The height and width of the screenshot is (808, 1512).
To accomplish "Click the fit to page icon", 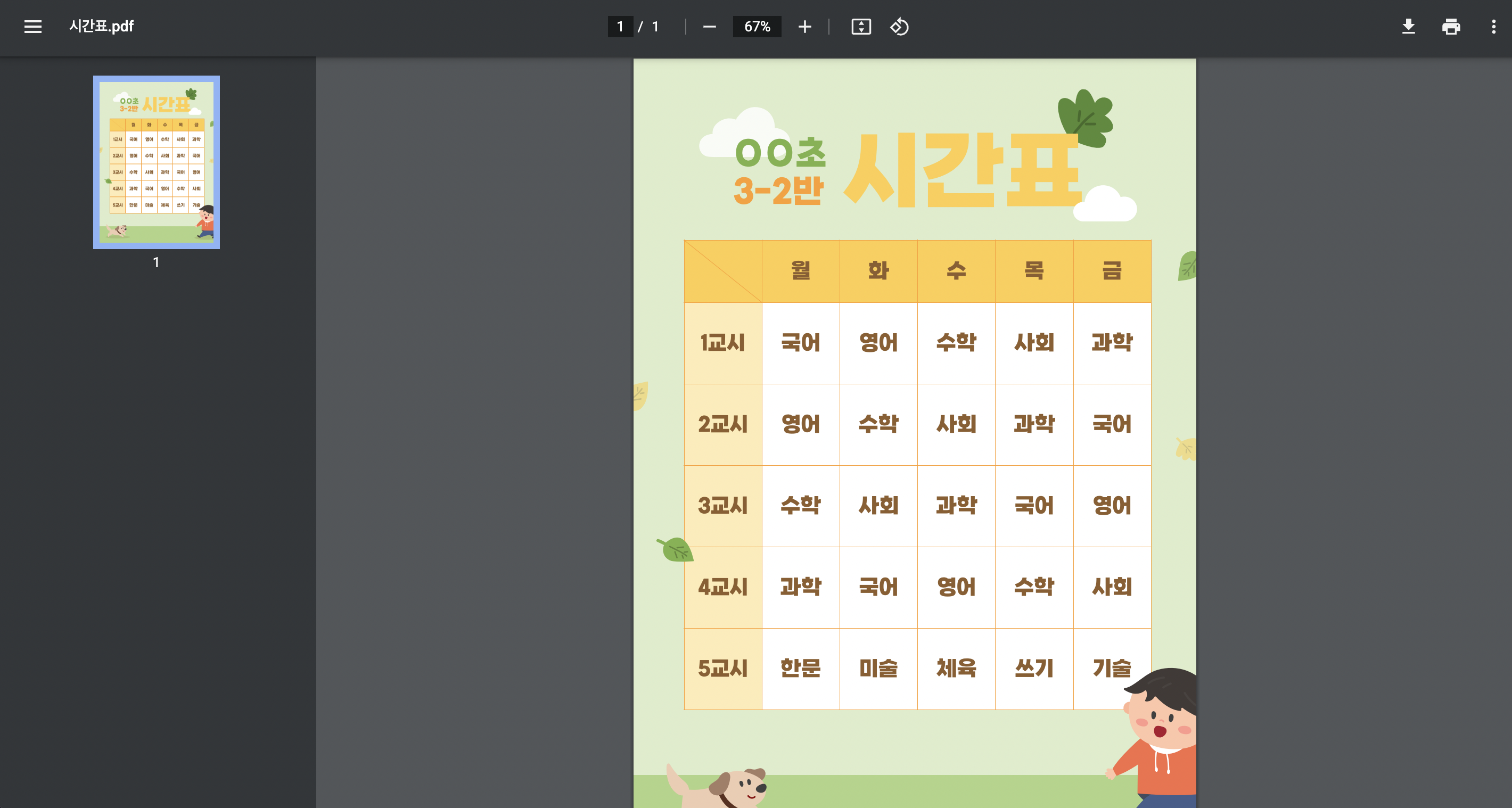I will tap(861, 27).
